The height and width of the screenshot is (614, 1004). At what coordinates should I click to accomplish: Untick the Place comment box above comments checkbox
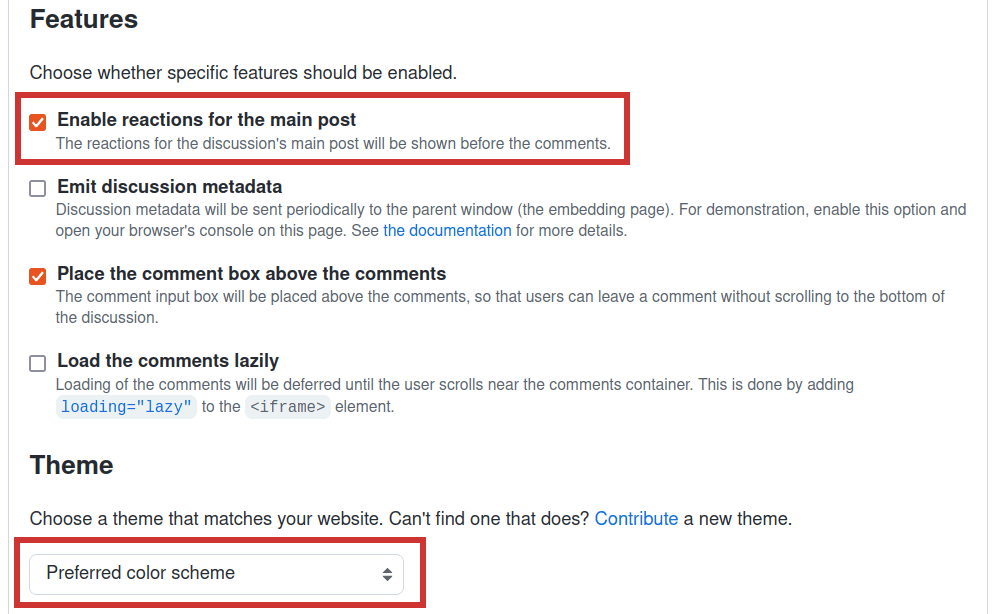pos(38,276)
